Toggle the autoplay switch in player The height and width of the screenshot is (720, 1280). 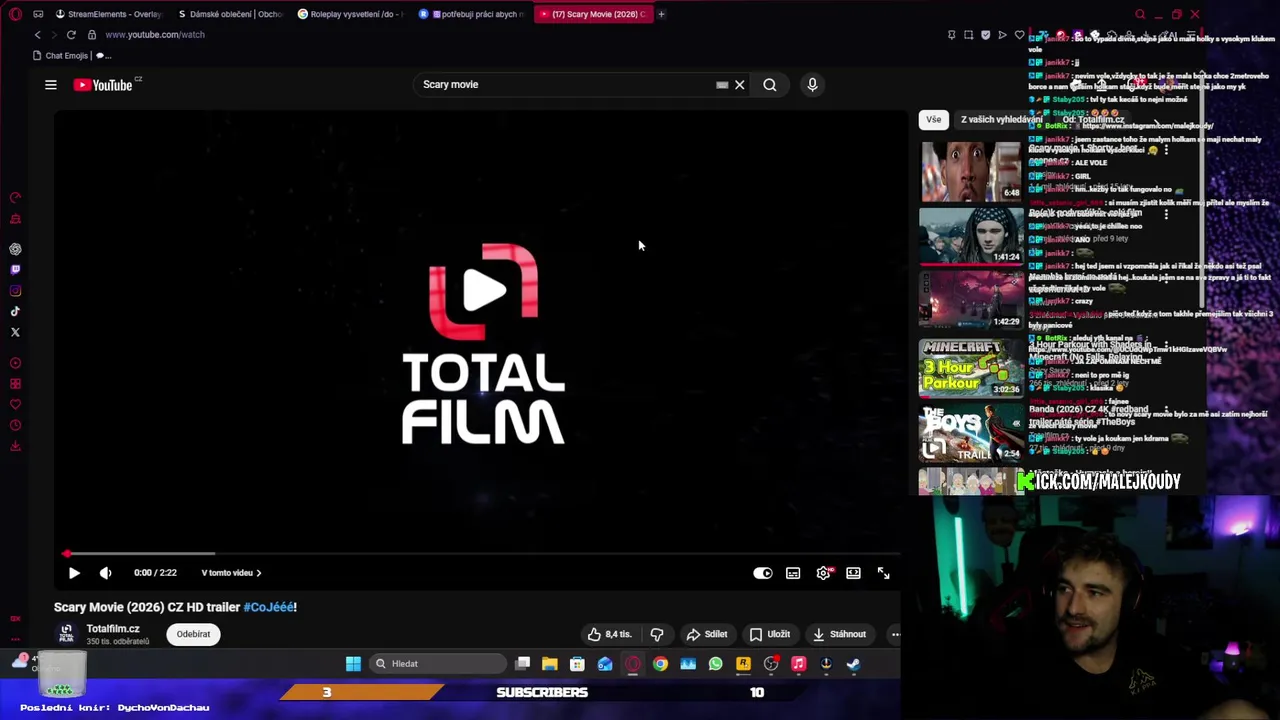[x=763, y=573]
